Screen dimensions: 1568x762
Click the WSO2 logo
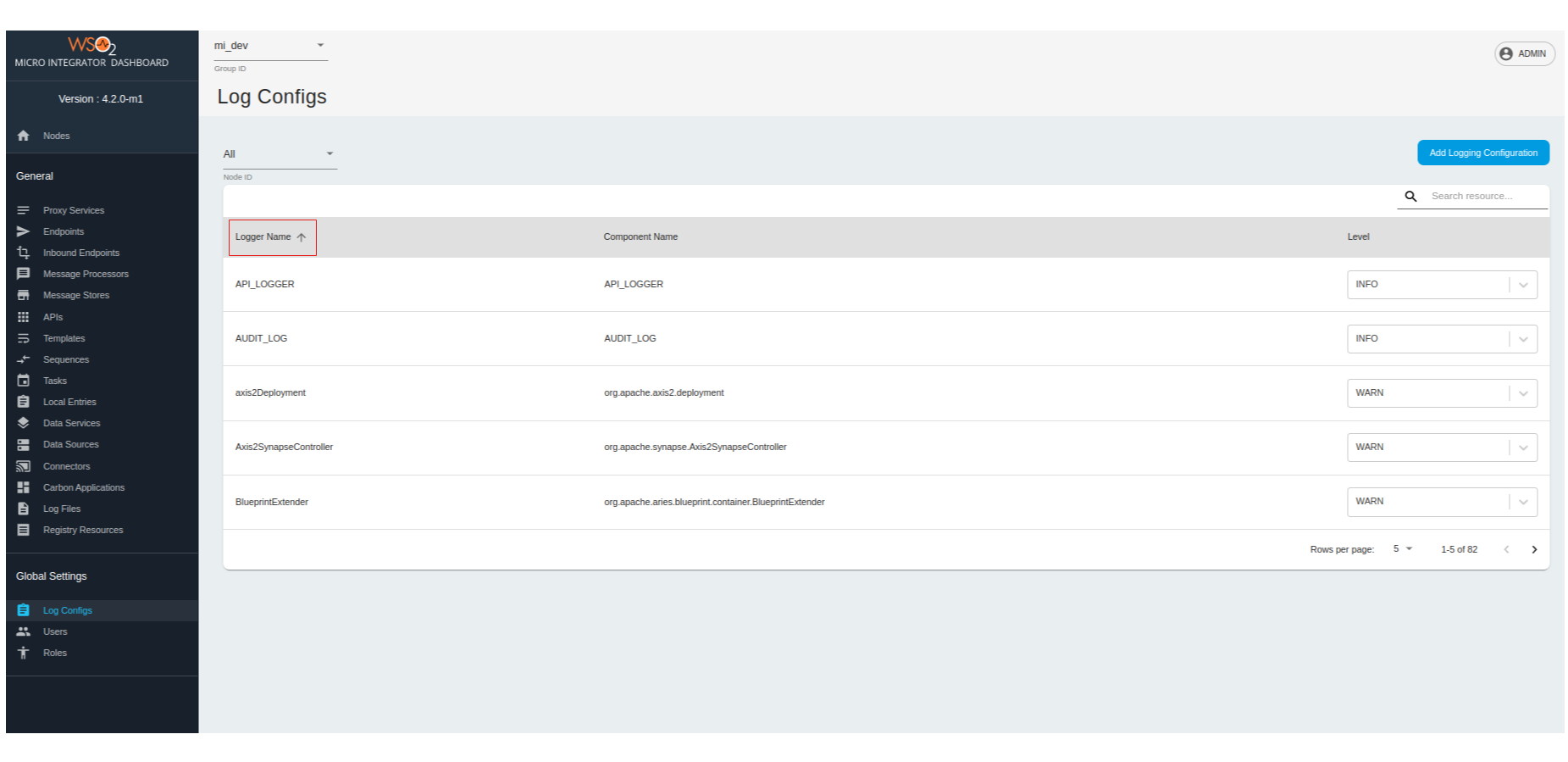tap(91, 45)
